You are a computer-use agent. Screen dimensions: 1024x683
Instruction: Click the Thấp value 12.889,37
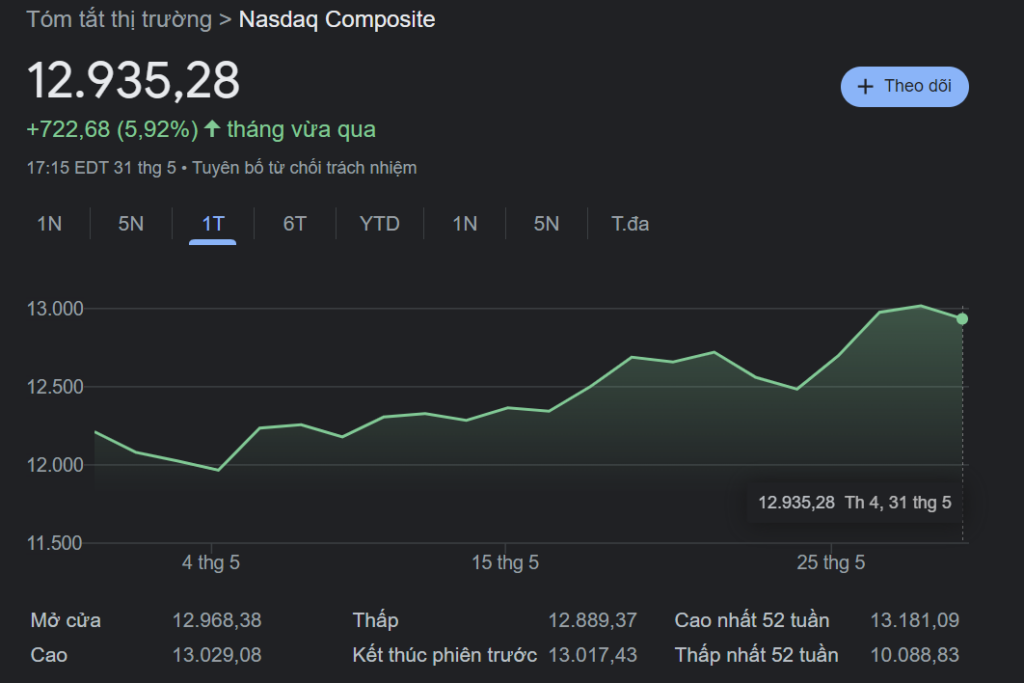click(592, 620)
